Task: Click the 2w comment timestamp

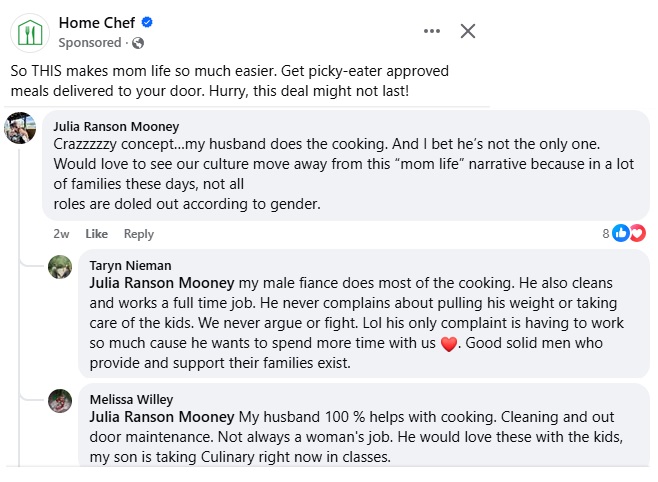Action: pos(62,234)
